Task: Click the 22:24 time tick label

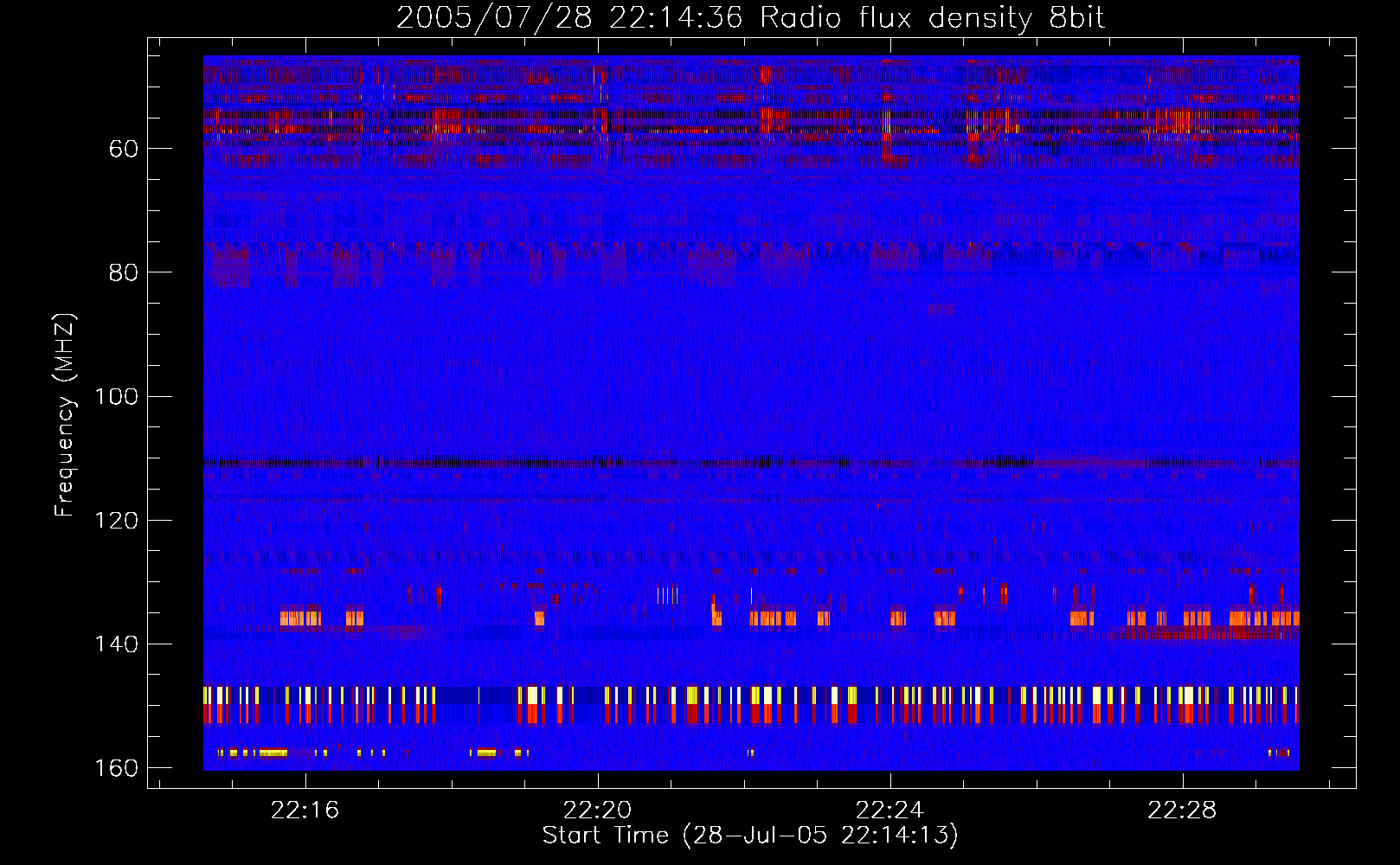Action: coord(889,811)
